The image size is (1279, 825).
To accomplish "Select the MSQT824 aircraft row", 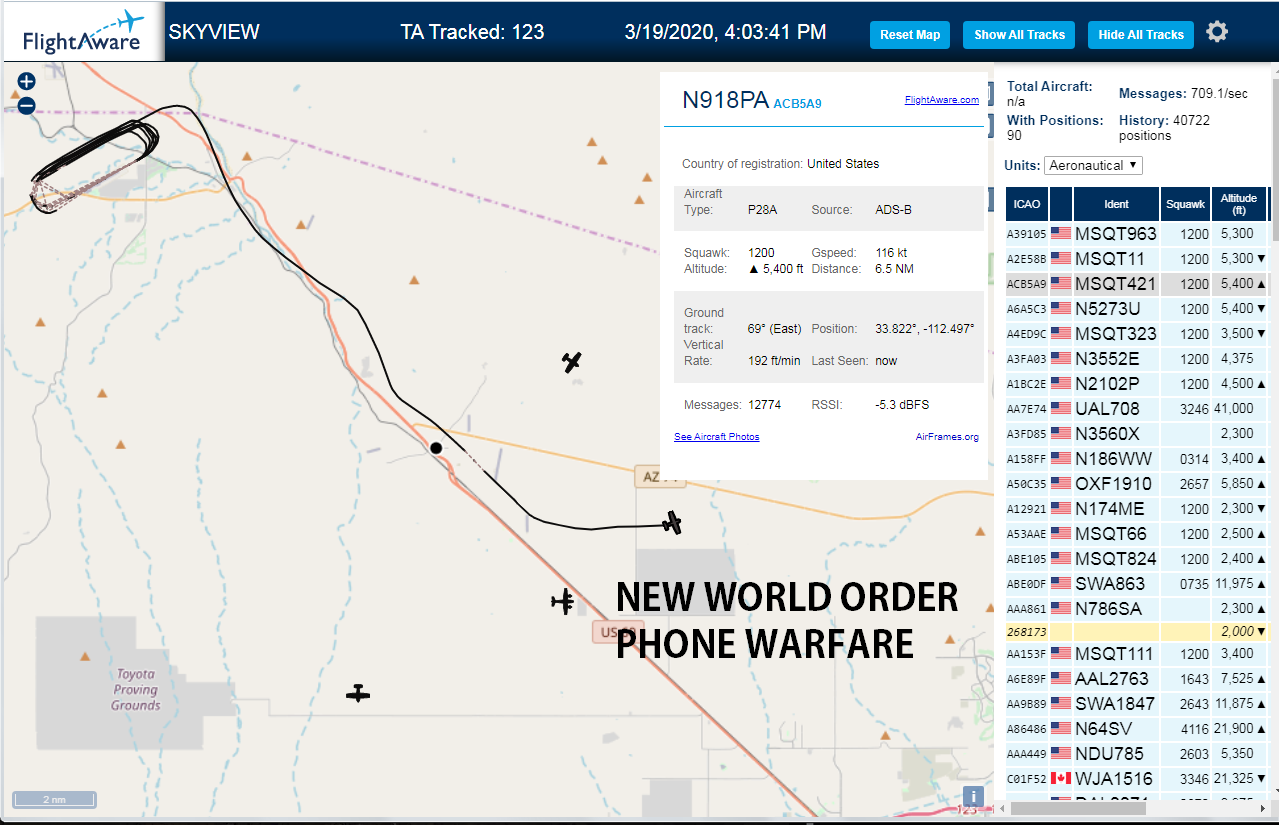I will tap(1137, 559).
